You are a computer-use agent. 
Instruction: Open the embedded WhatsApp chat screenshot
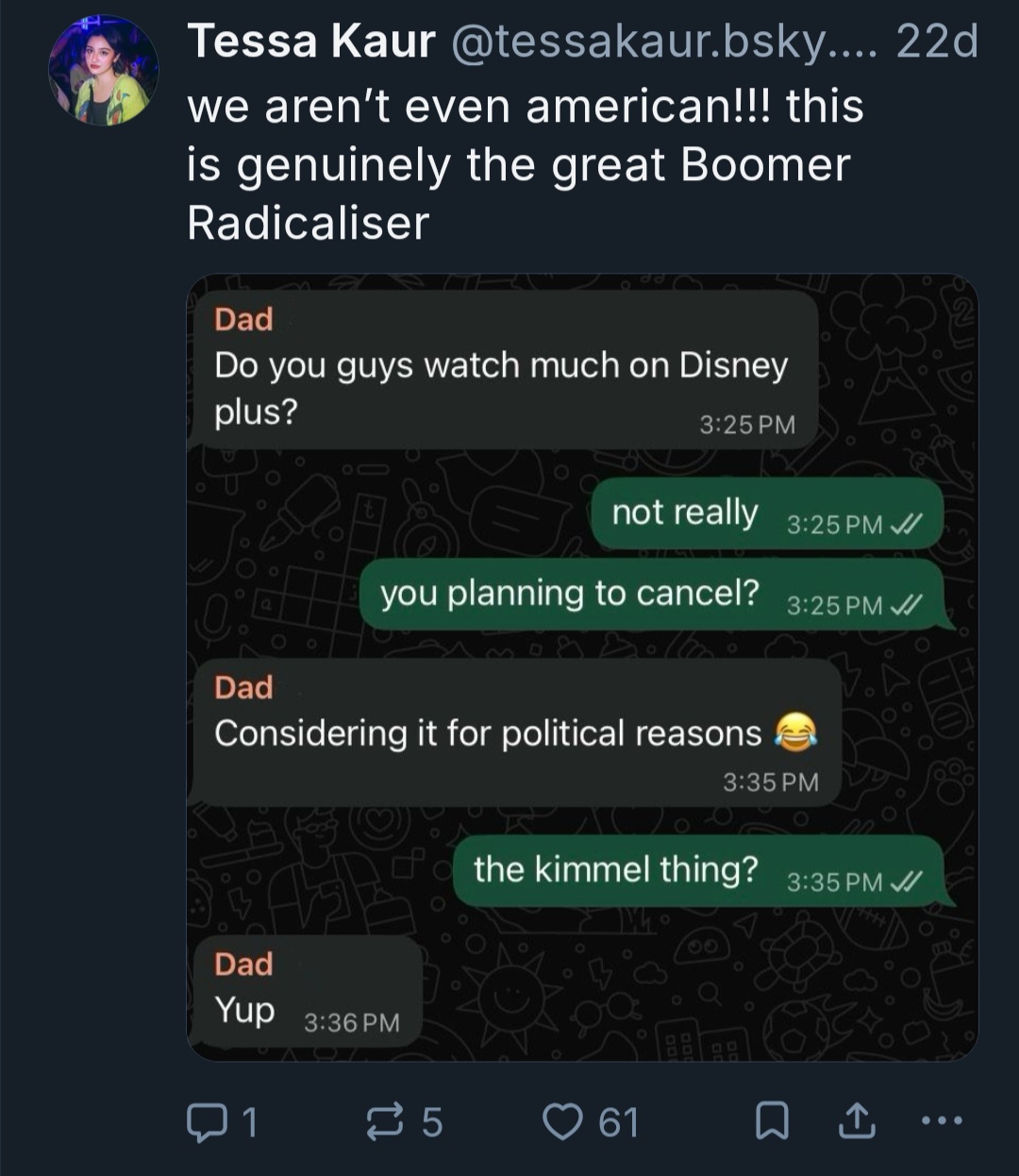click(x=582, y=667)
